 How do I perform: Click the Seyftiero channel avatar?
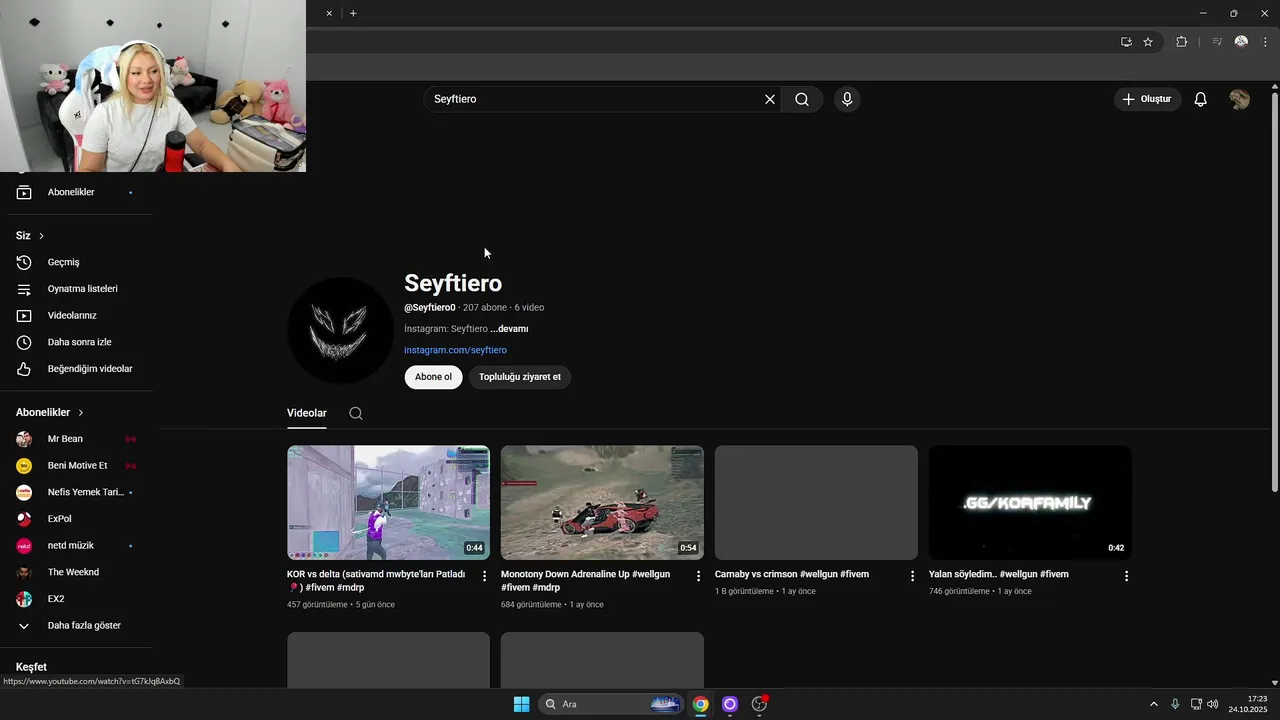tap(340, 330)
